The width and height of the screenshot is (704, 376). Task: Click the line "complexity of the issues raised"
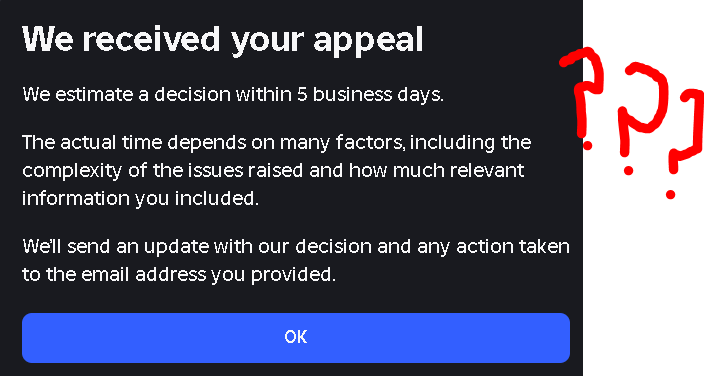click(273, 171)
